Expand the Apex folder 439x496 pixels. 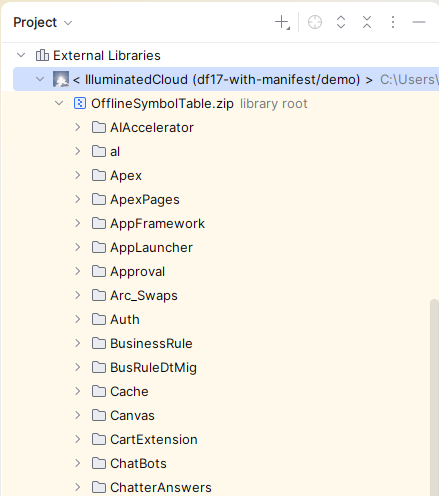click(78, 175)
